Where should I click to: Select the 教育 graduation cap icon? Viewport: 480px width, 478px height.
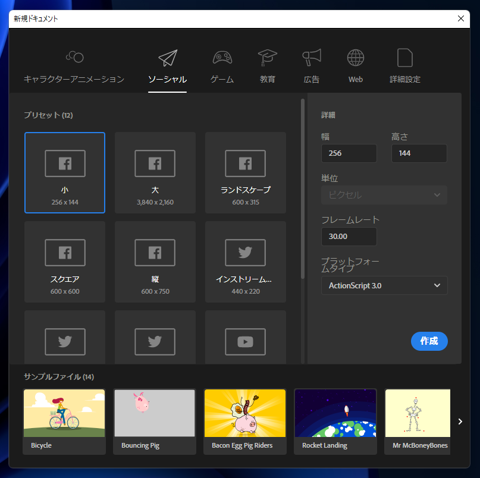267,57
